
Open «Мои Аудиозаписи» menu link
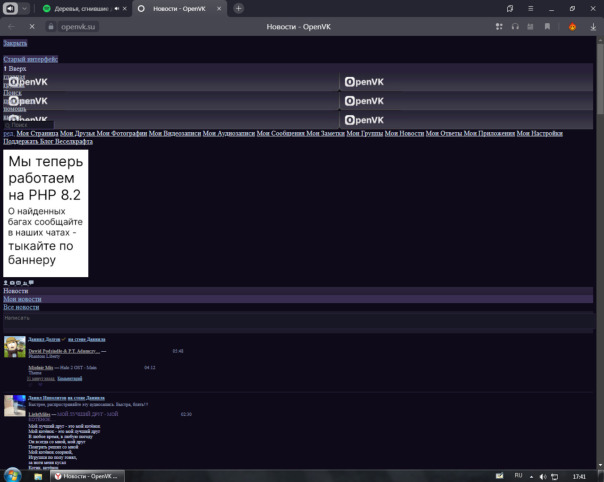coord(229,133)
